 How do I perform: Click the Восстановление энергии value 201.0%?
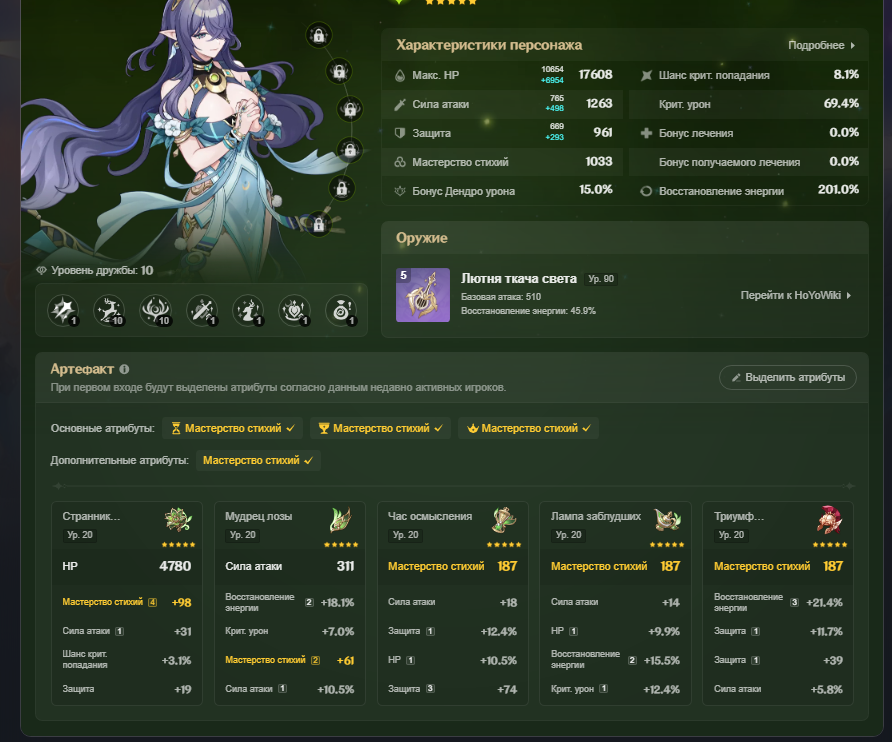tap(839, 189)
